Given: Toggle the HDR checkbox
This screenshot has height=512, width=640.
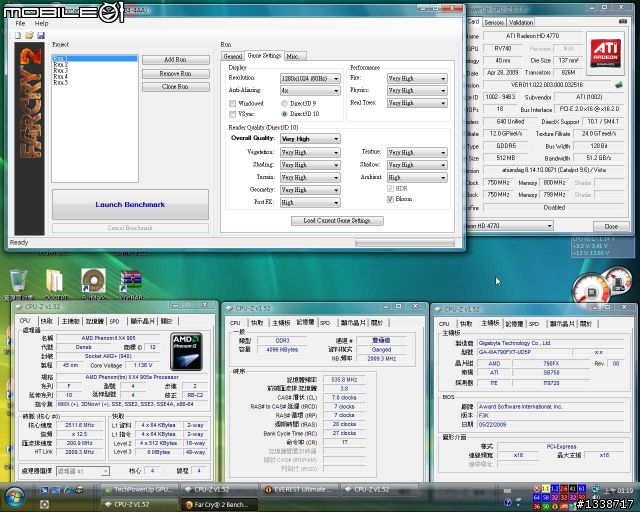Looking at the screenshot, I should [x=390, y=189].
